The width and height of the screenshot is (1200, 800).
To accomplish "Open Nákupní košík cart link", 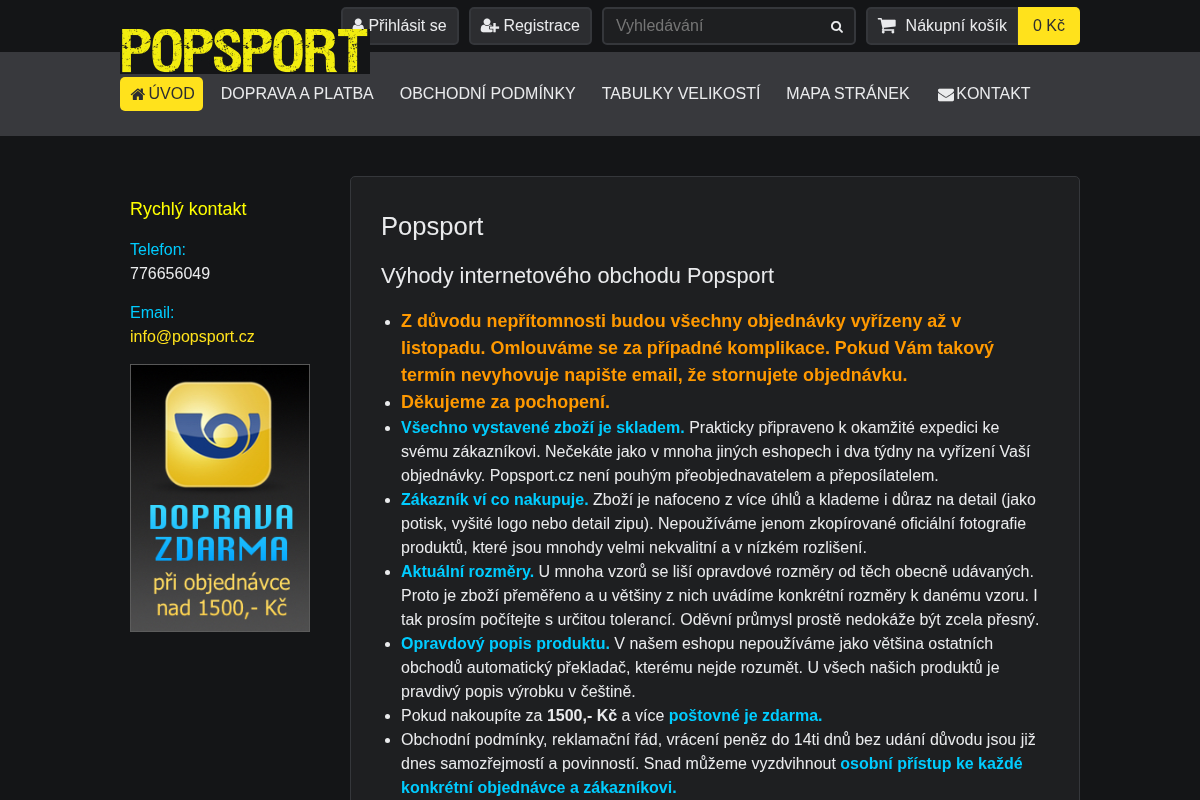I will [942, 26].
